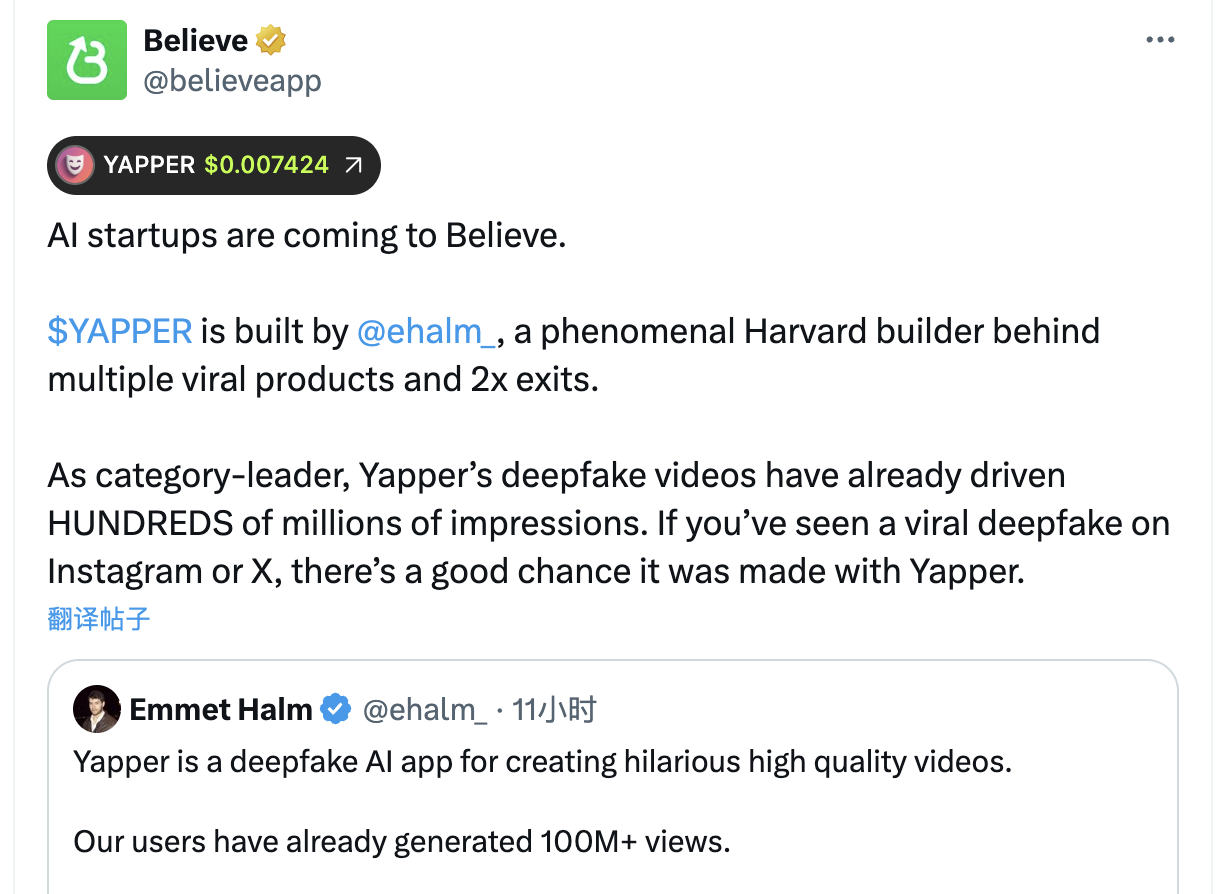Click the Believe display name
1222x894 pixels.
coord(195,41)
